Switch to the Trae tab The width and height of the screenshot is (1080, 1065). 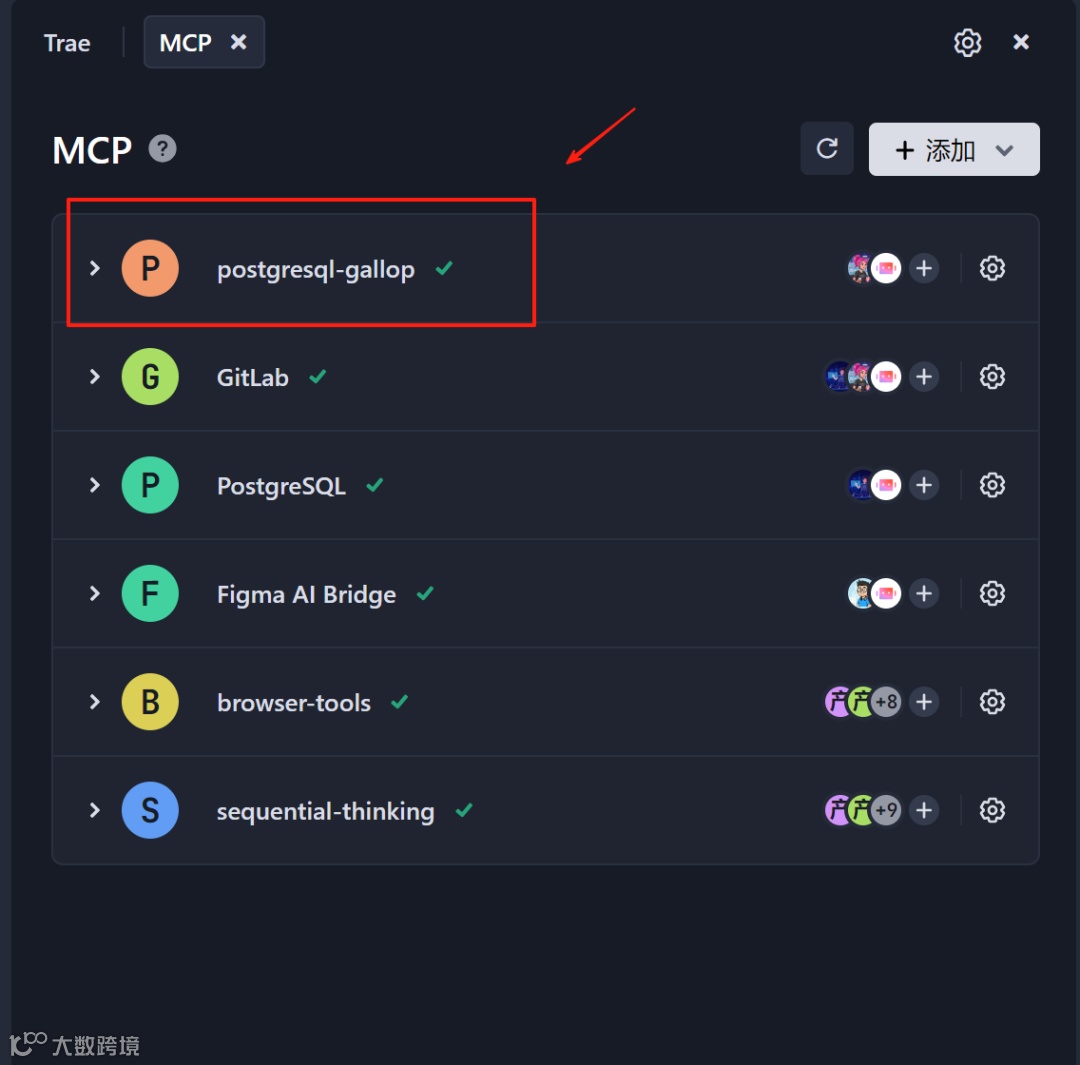(67, 43)
